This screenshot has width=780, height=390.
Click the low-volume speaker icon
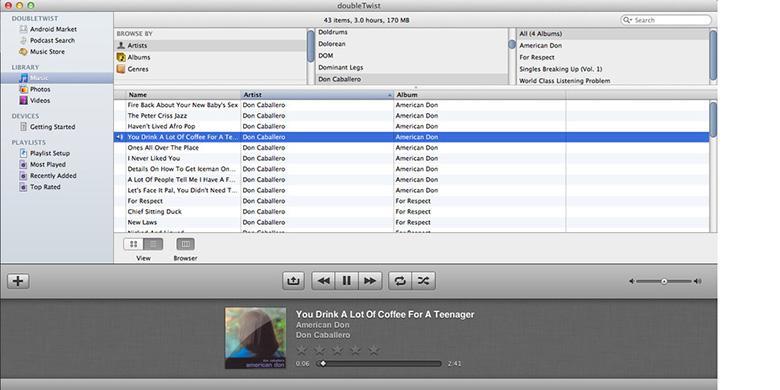(631, 282)
